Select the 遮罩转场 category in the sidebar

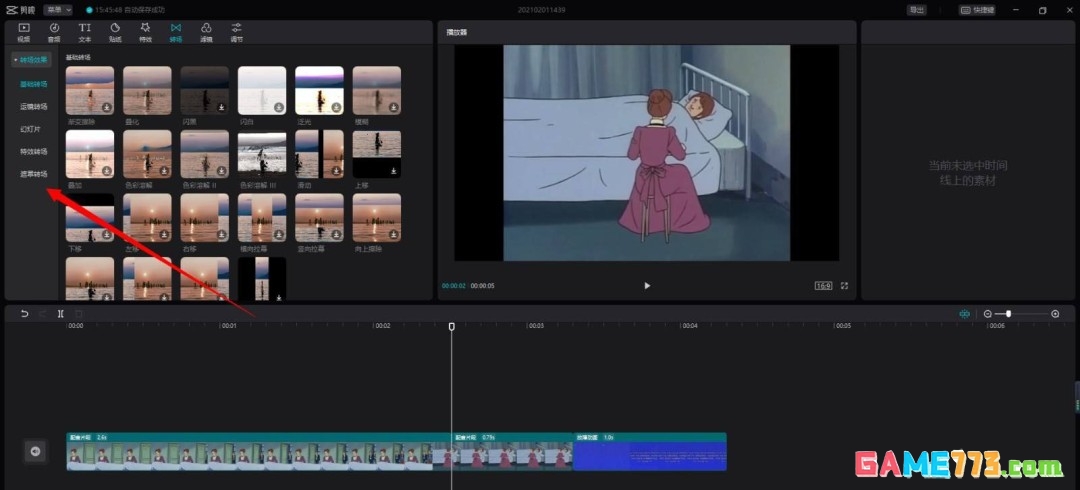tap(34, 174)
